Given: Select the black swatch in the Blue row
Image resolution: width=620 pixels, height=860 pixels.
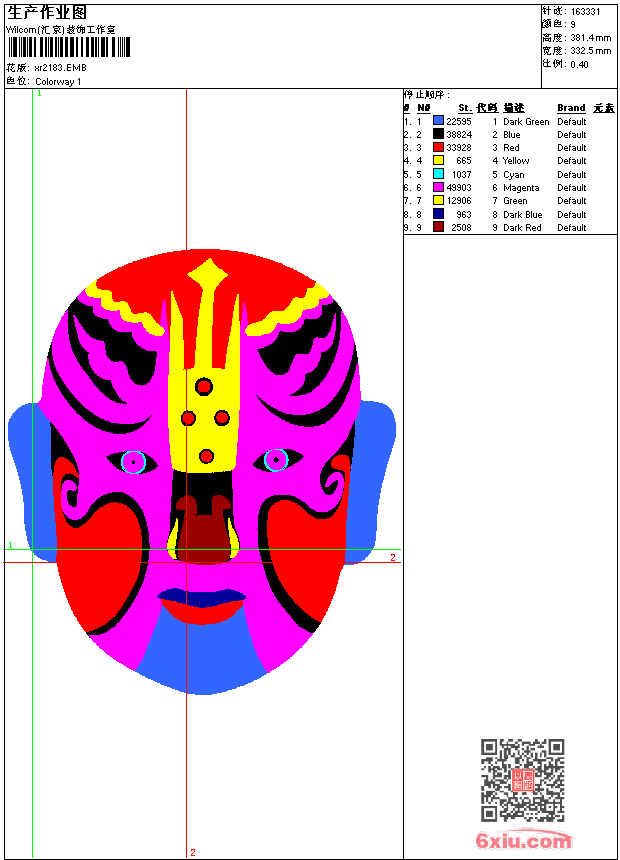Looking at the screenshot, I should point(438,134).
